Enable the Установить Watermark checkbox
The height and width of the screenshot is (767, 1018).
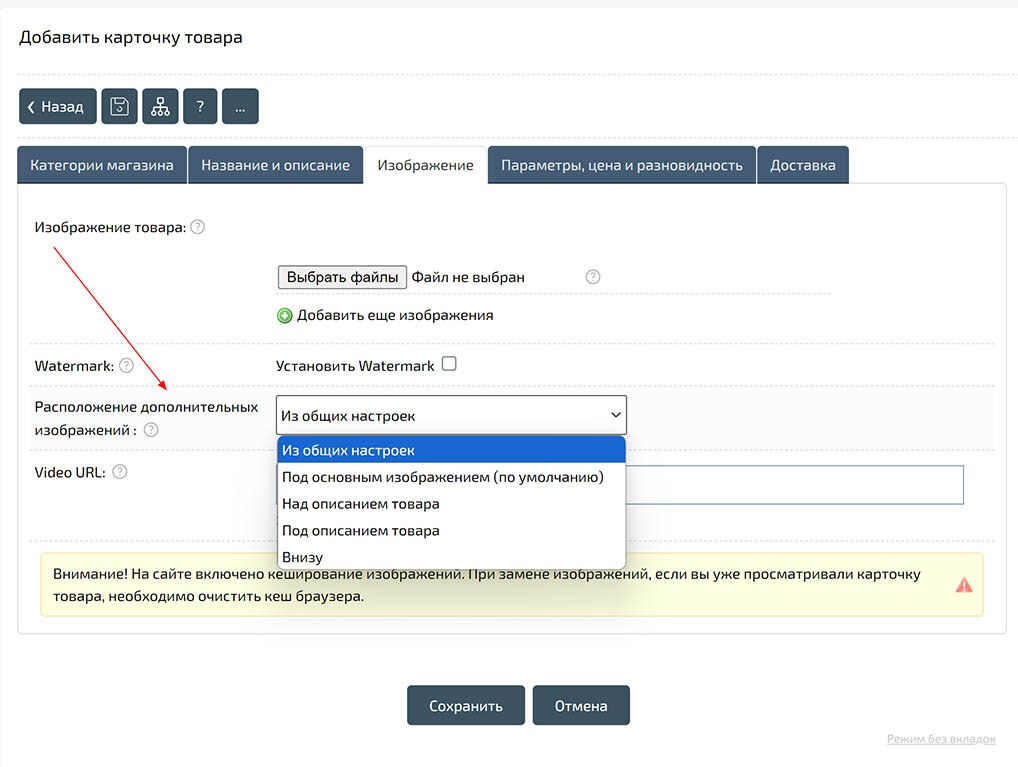click(x=449, y=364)
